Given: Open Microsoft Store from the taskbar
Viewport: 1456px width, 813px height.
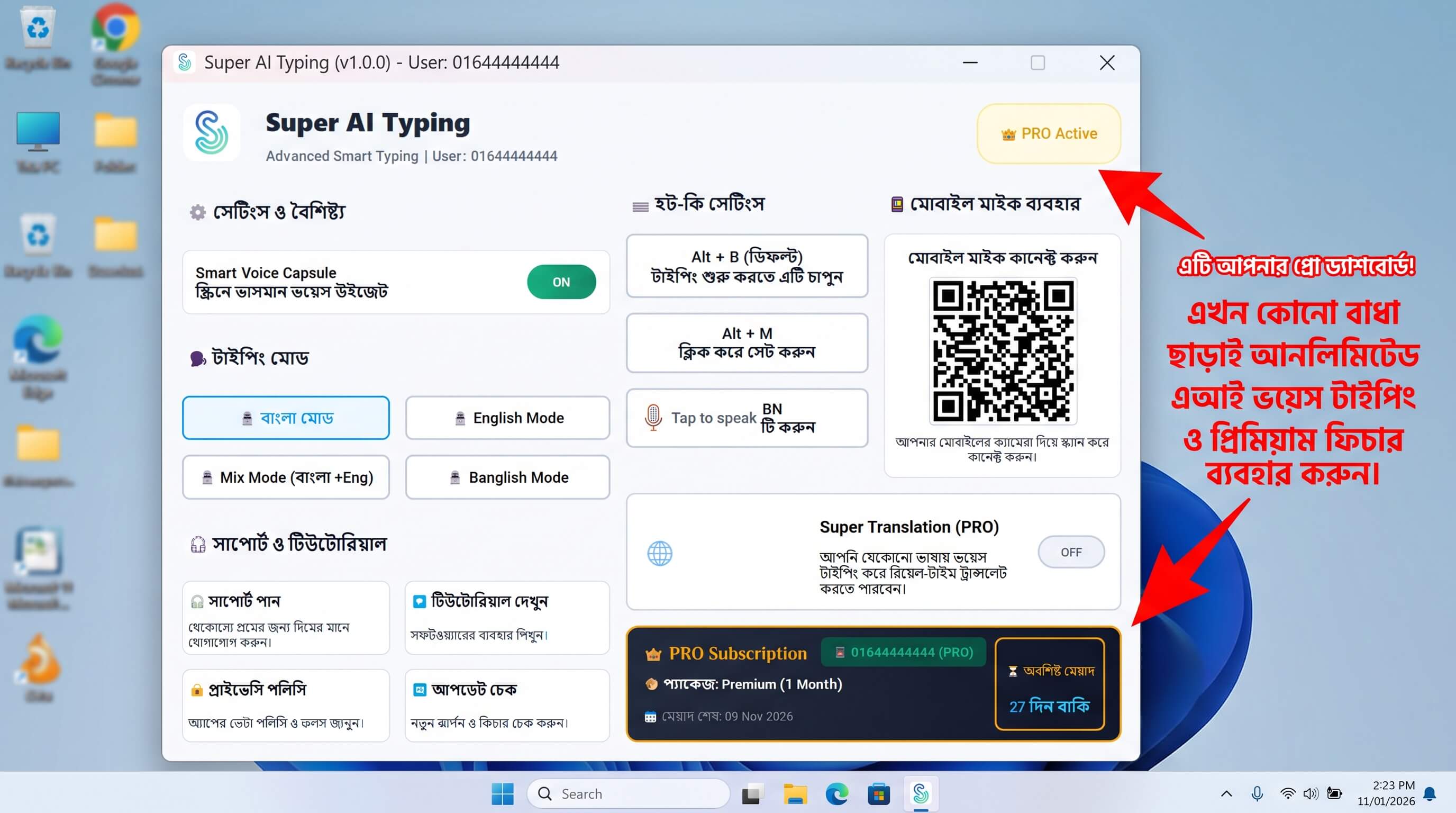Looking at the screenshot, I should point(878,793).
